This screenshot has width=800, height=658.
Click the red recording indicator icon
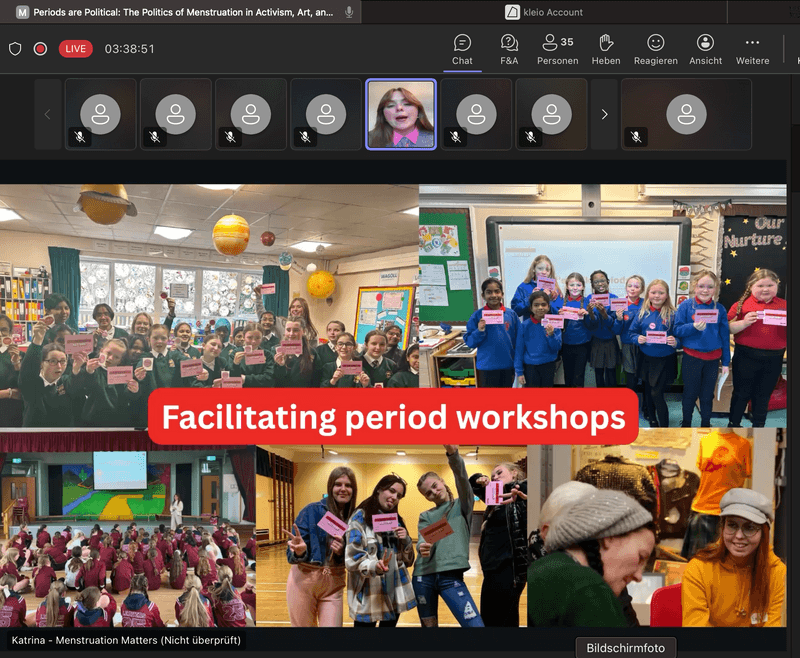[40, 48]
